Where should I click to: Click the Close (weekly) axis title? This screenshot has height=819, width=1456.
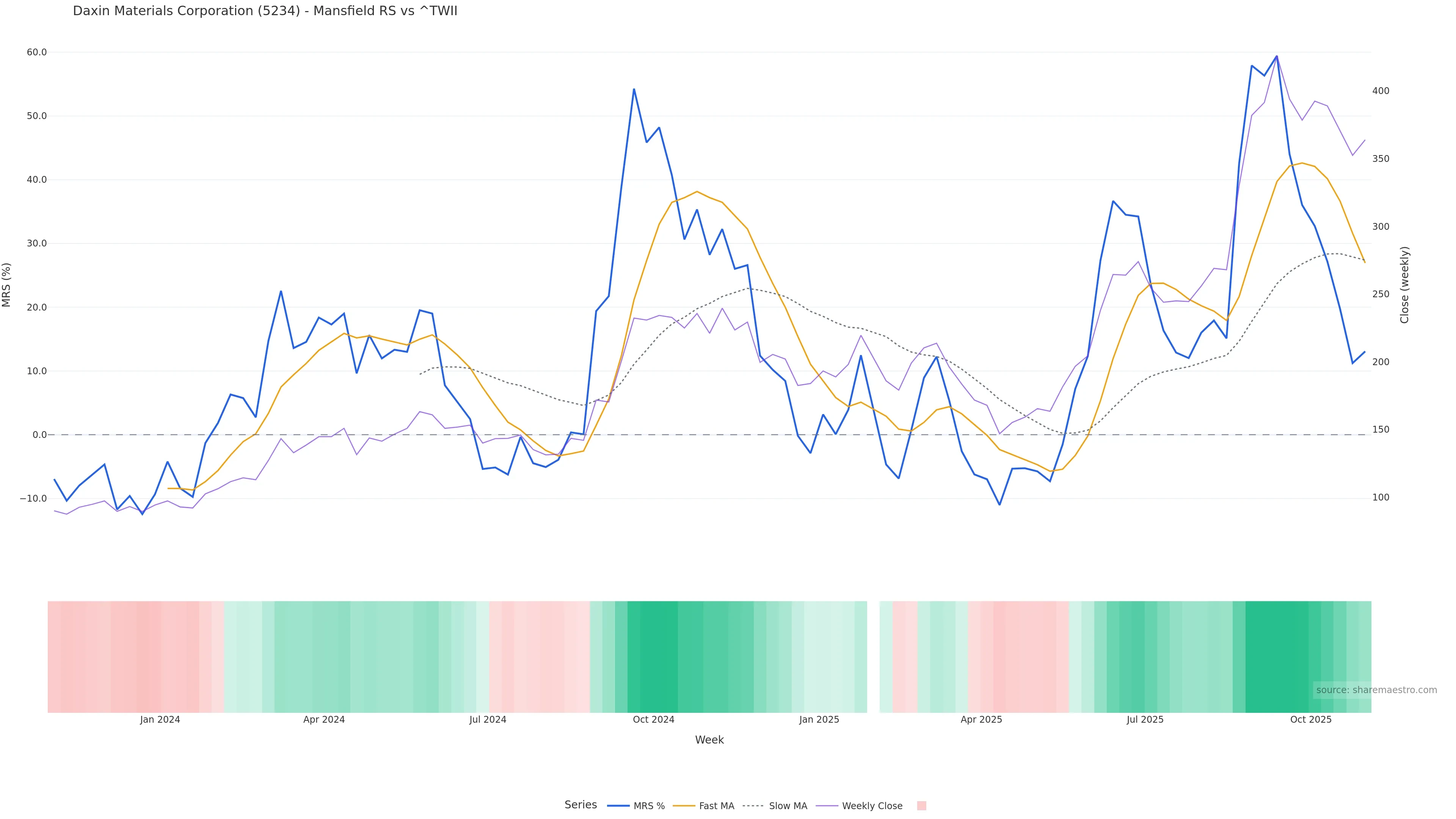[x=1404, y=285]
